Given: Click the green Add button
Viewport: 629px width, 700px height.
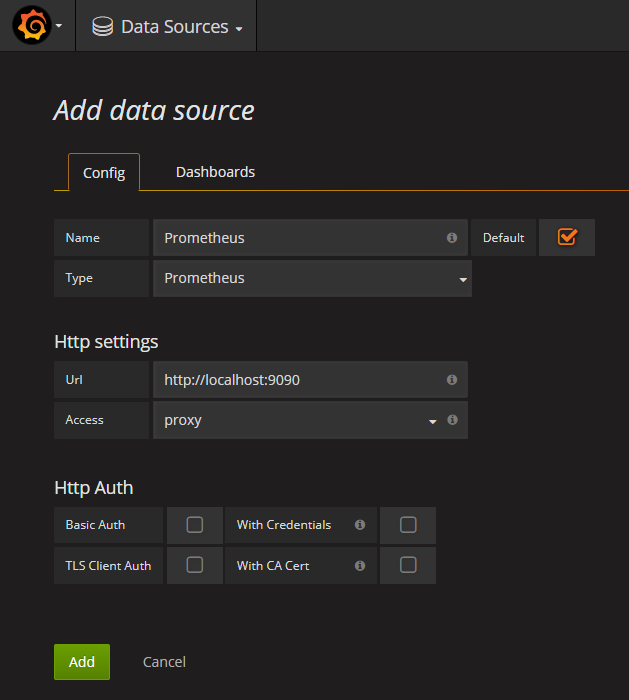Looking at the screenshot, I should point(82,662).
